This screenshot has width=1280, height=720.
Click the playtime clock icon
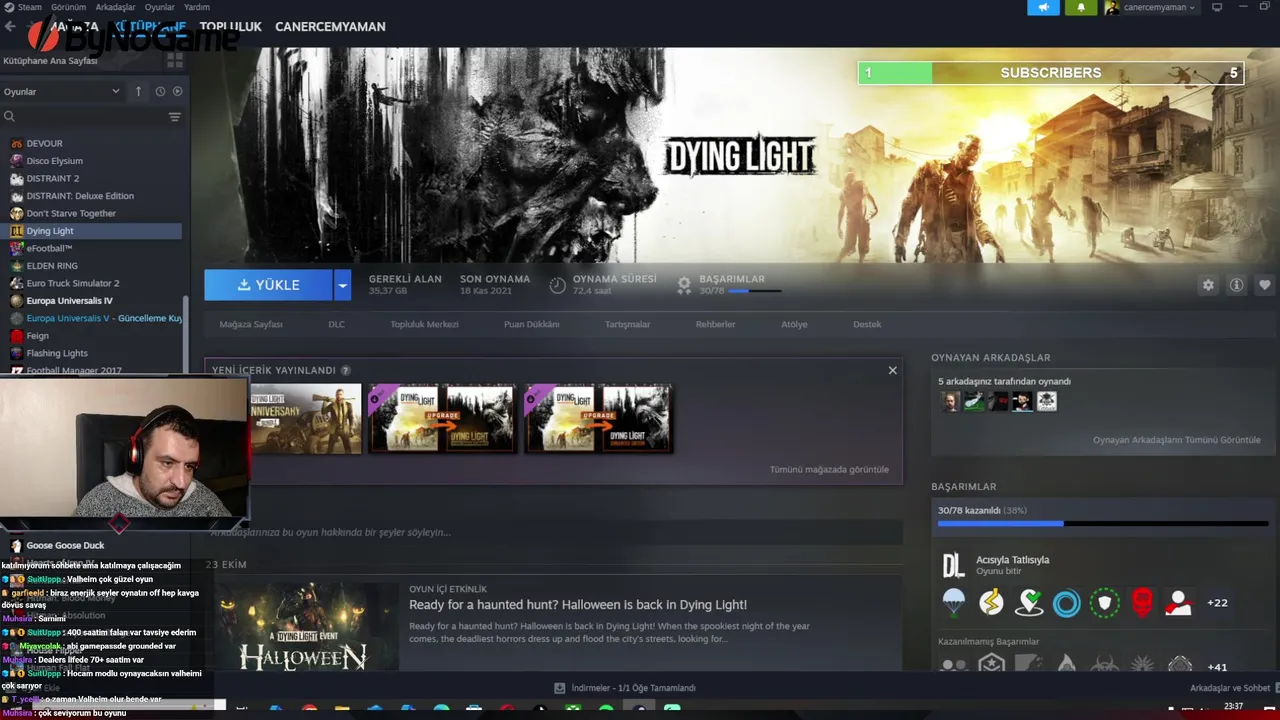click(x=558, y=285)
